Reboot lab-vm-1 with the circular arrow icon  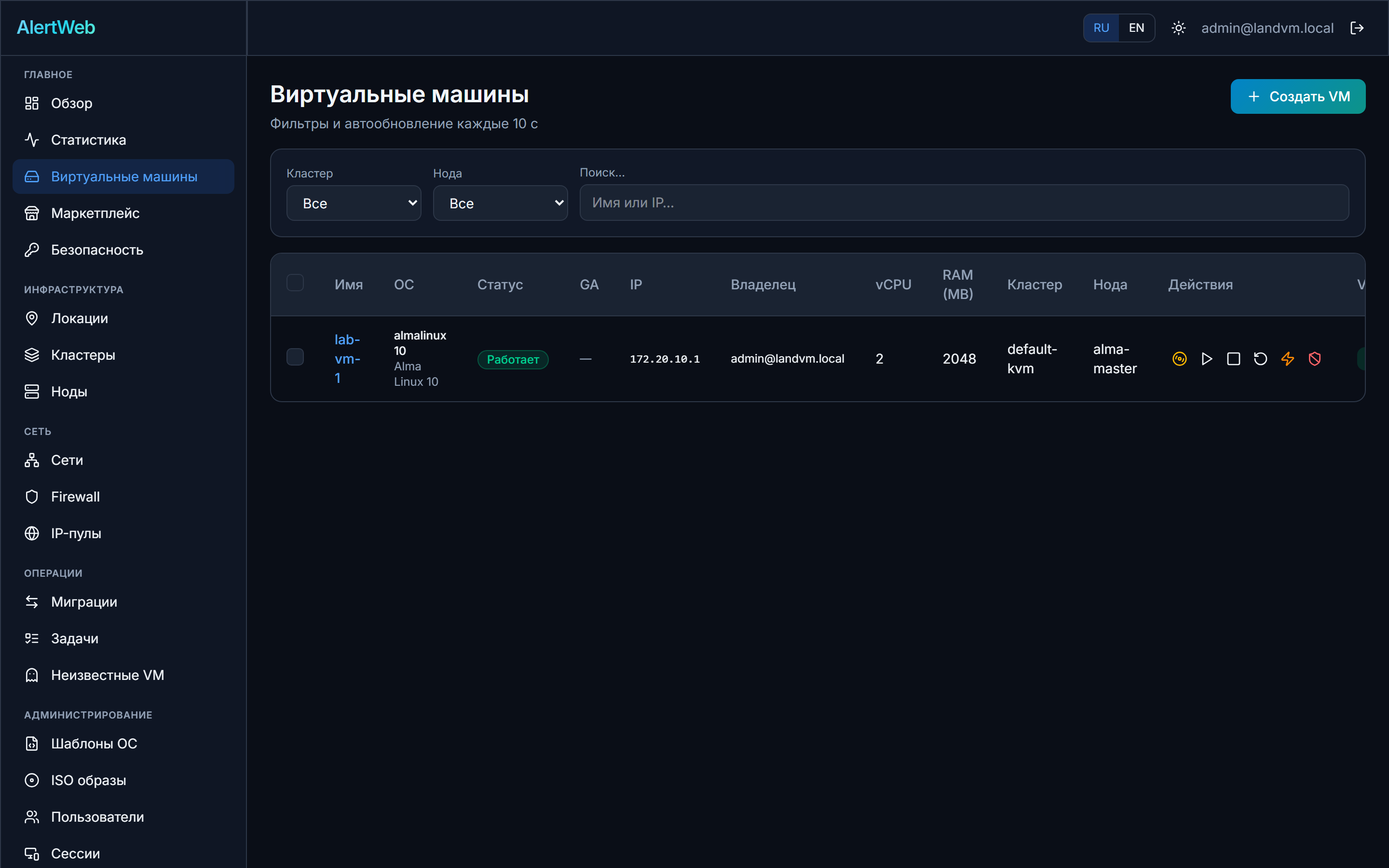(x=1260, y=359)
